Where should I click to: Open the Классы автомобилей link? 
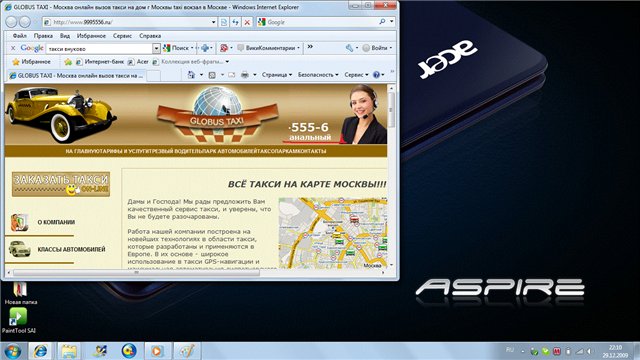[71, 249]
